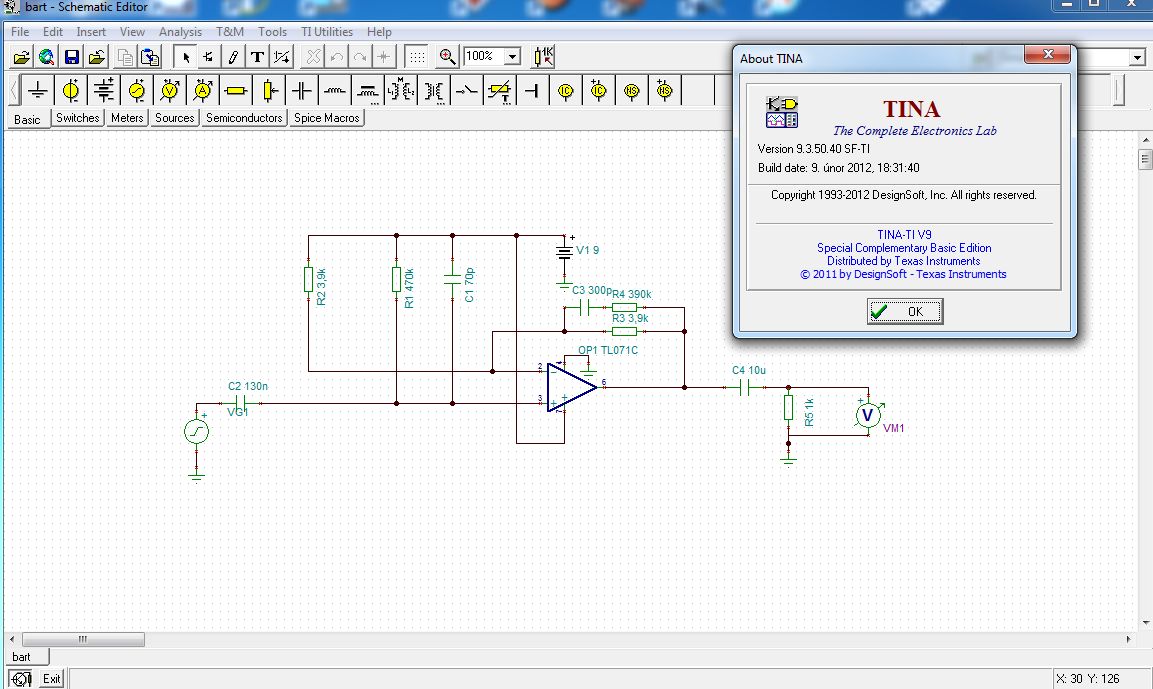Image resolution: width=1153 pixels, height=689 pixels.
Task: Open the View menu
Action: point(132,32)
